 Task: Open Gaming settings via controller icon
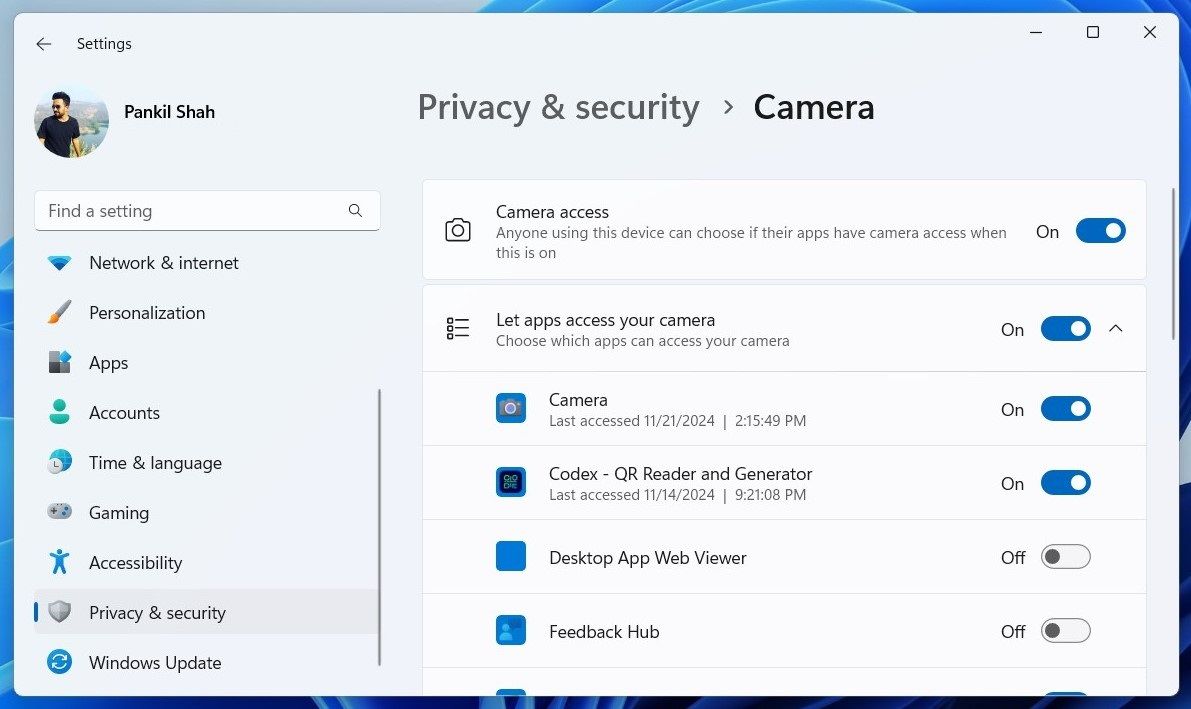pyautogui.click(x=60, y=512)
